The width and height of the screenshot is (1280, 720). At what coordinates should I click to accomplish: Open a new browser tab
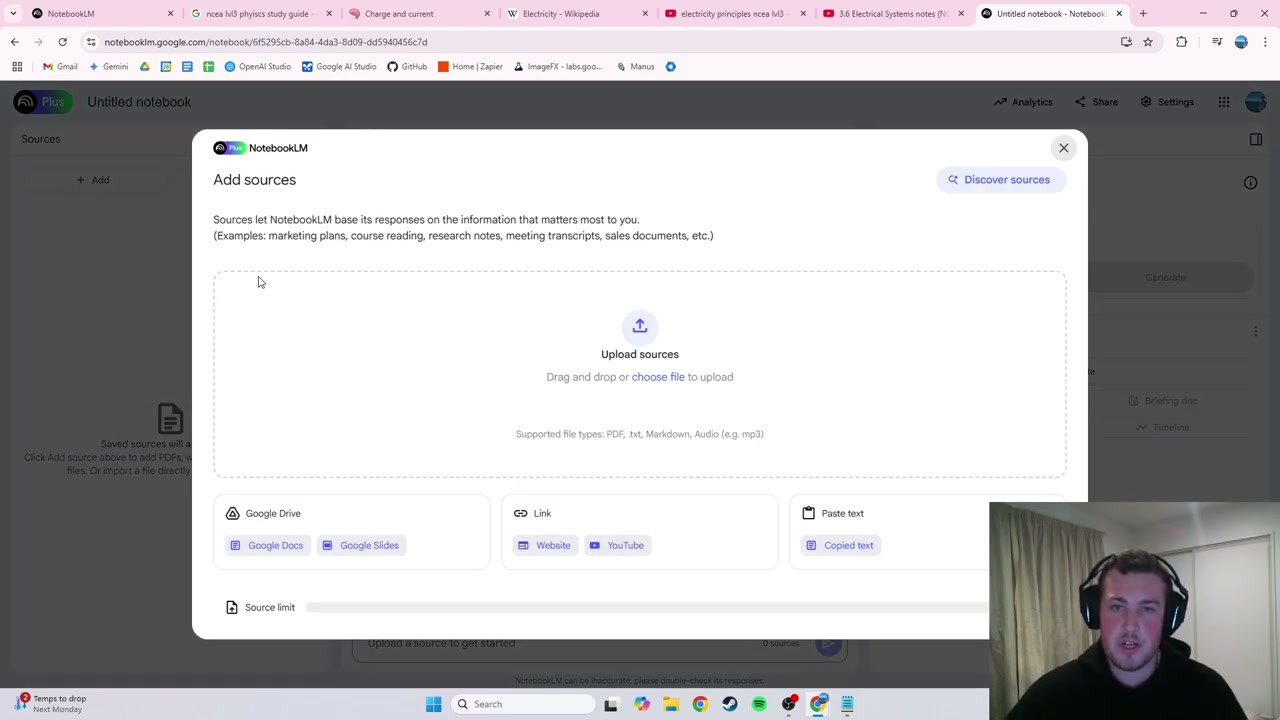pyautogui.click(x=1143, y=14)
